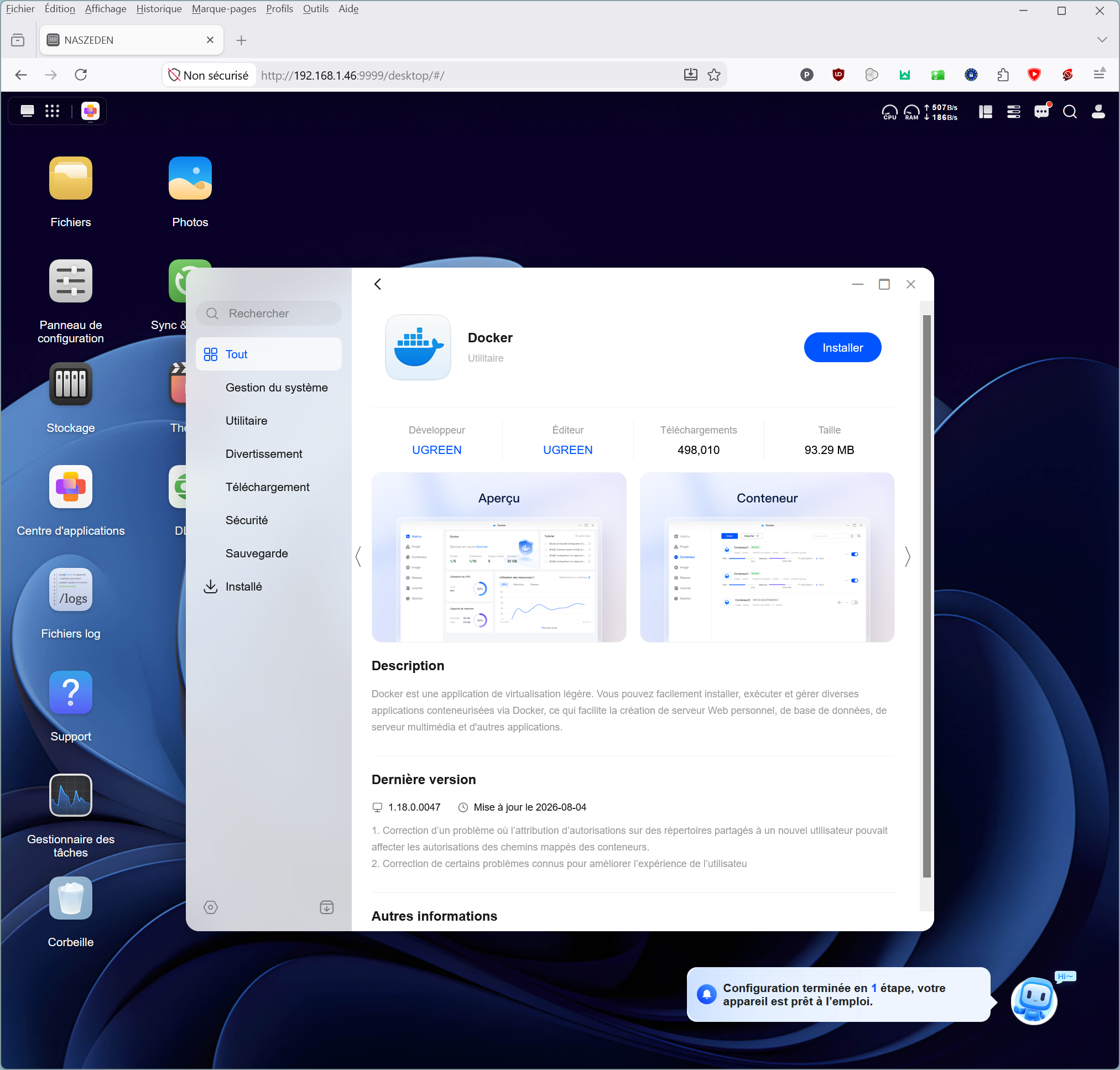This screenshot has width=1120, height=1070.
Task: Open the Support help icon
Action: [71, 692]
